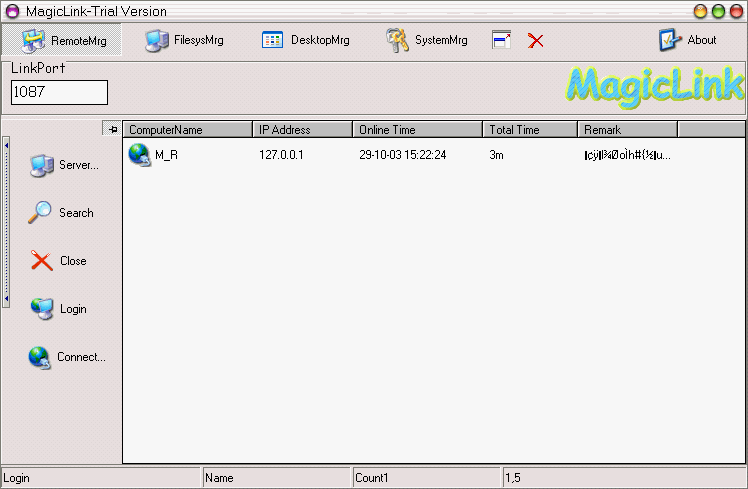Viewport: 748px width, 489px height.
Task: Click the red X toolbar icon
Action: [x=536, y=40]
